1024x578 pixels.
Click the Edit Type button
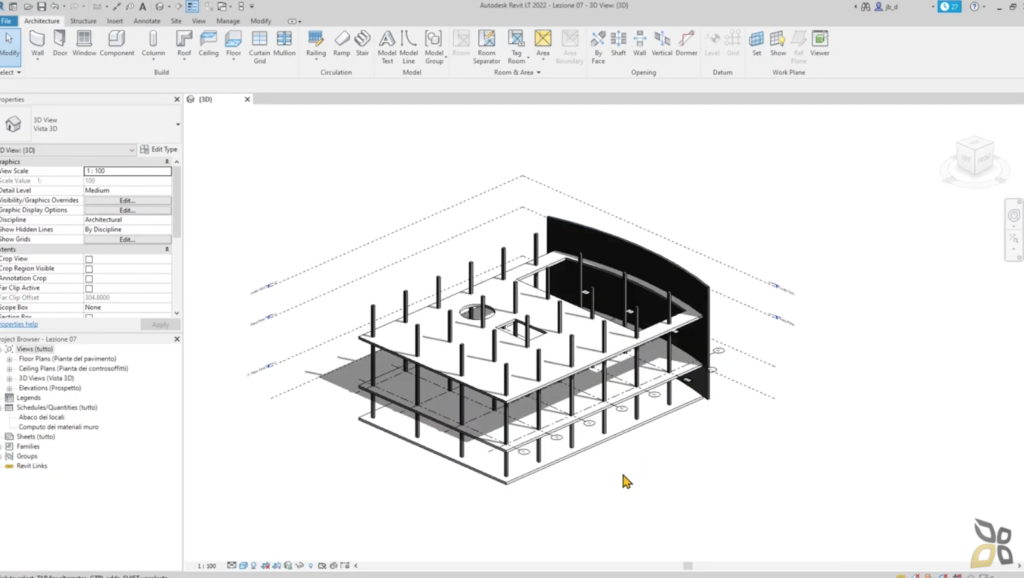[159, 150]
